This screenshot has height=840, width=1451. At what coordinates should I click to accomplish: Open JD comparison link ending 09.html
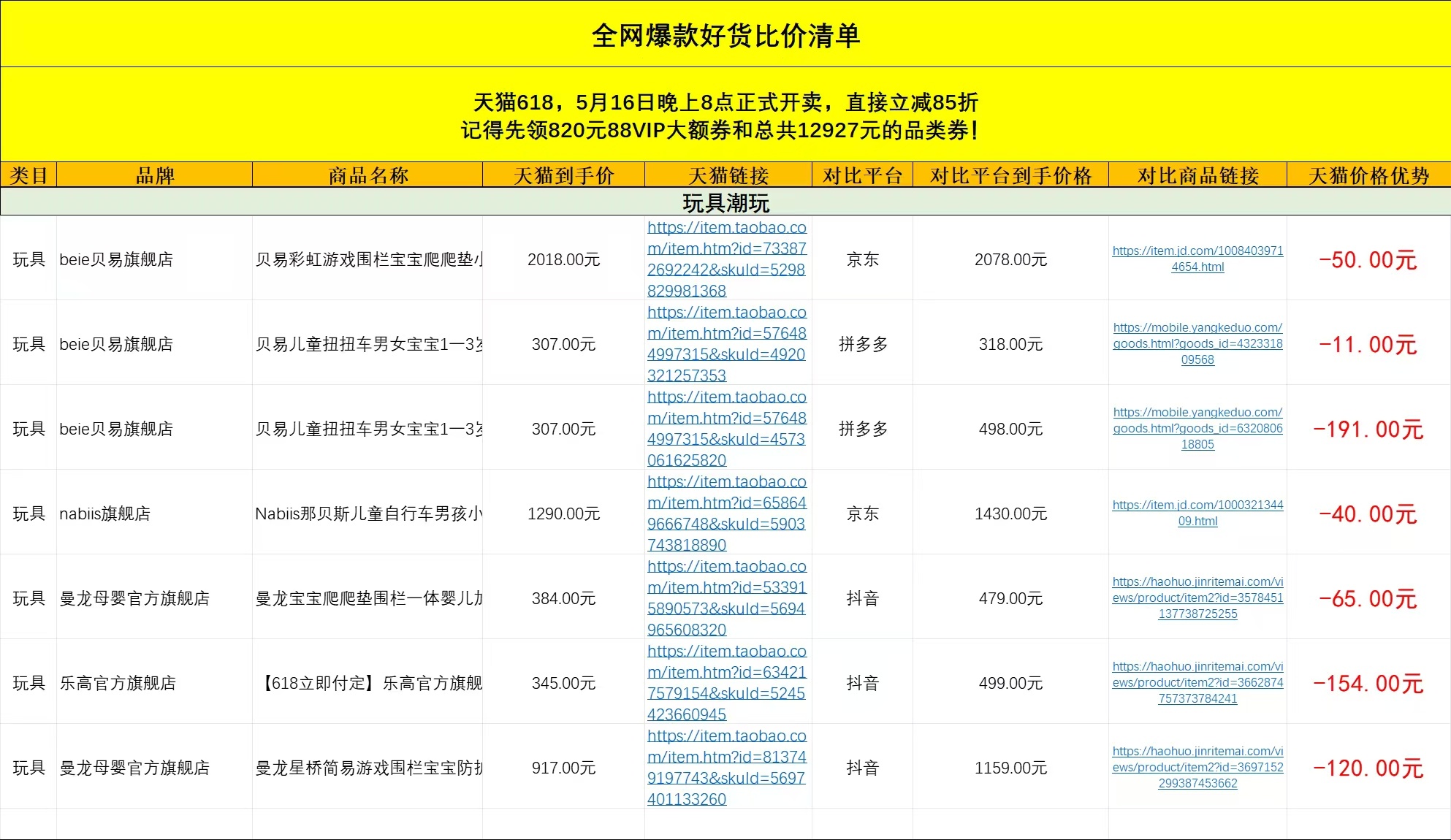coord(1197,513)
